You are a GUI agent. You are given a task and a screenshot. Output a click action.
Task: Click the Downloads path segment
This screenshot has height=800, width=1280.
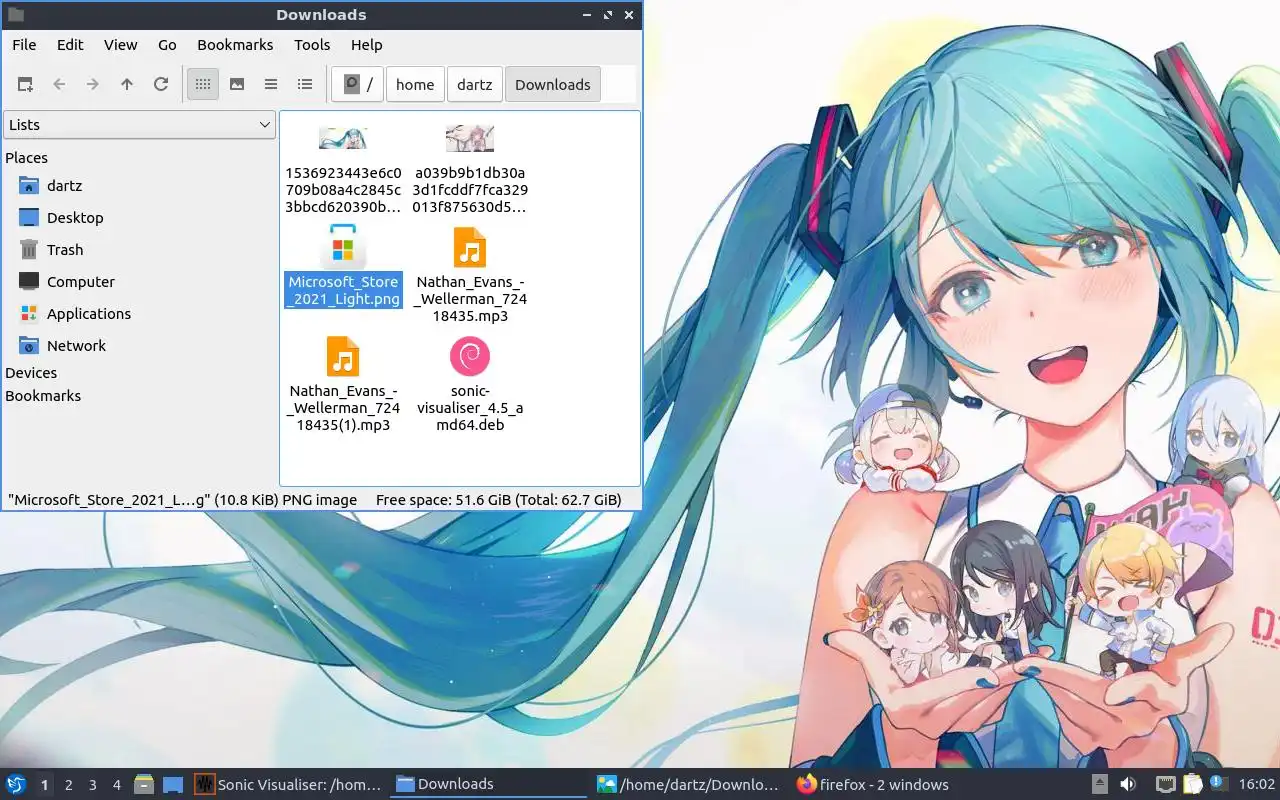pos(553,85)
